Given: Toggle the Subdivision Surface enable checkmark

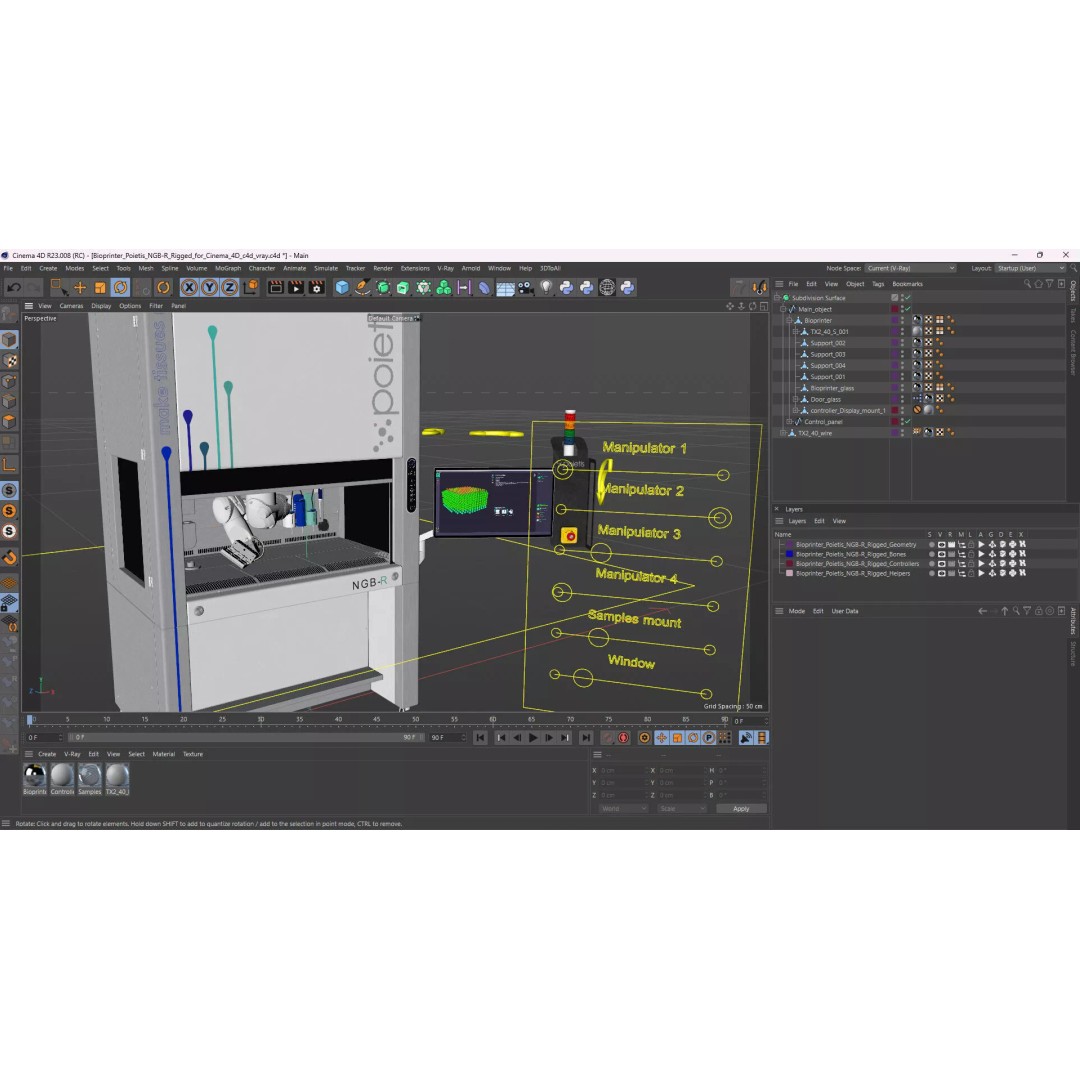Looking at the screenshot, I should coord(908,298).
